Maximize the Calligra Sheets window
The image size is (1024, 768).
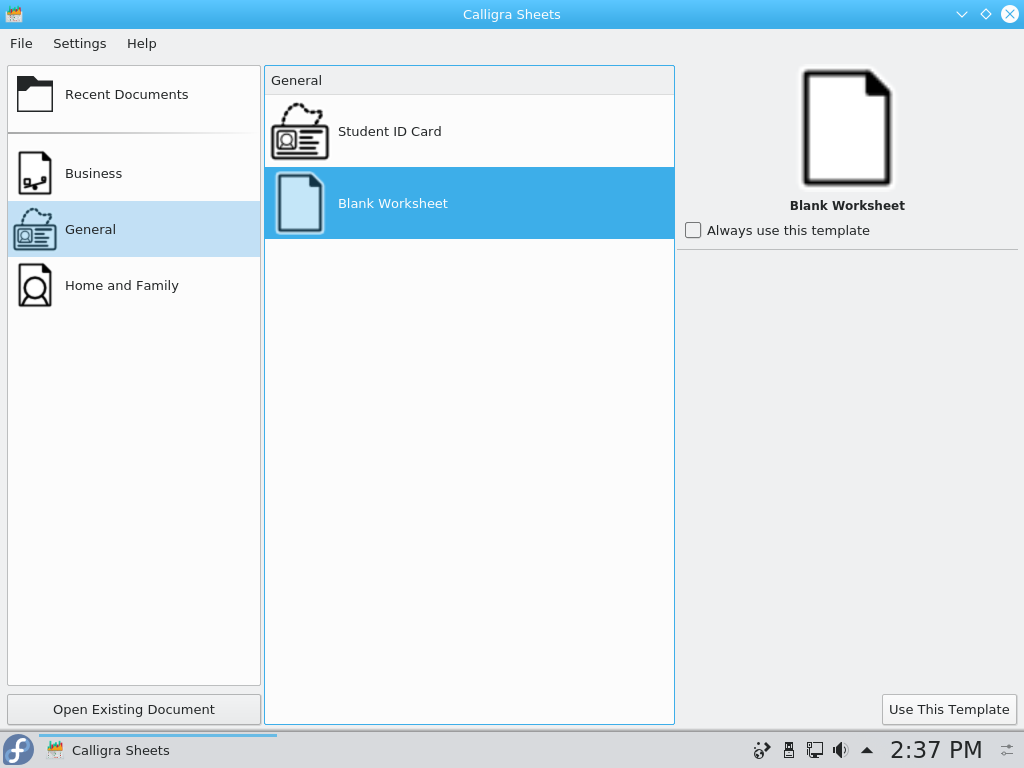coord(985,14)
